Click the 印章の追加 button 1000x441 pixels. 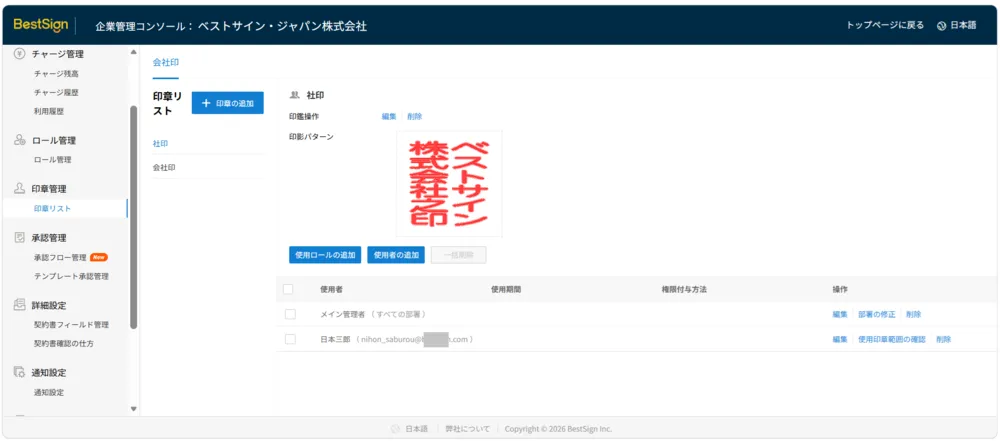(x=228, y=103)
